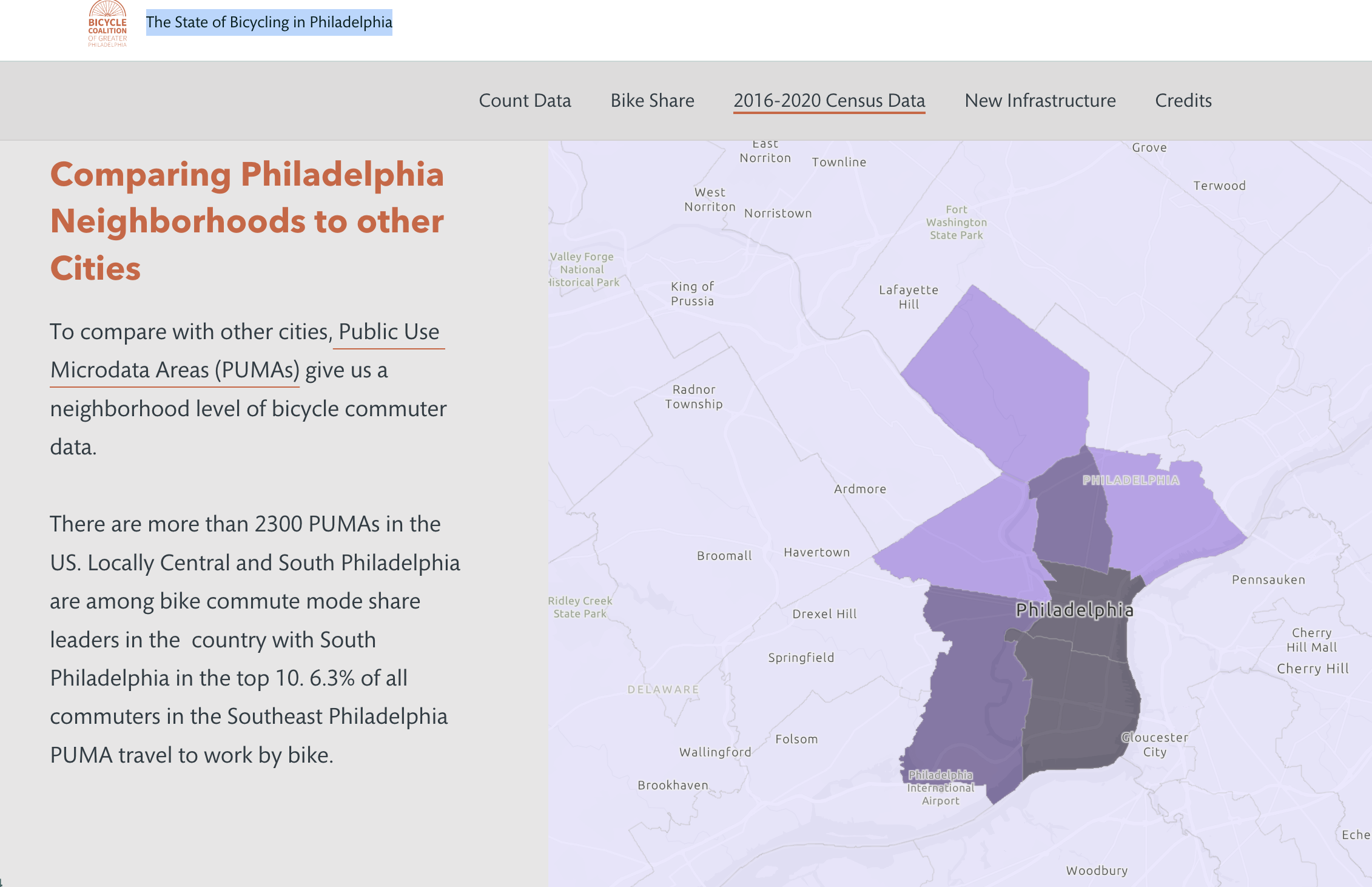Select the 2016-2020 Census Data tab
Image resolution: width=1372 pixels, height=887 pixels.
coord(829,100)
